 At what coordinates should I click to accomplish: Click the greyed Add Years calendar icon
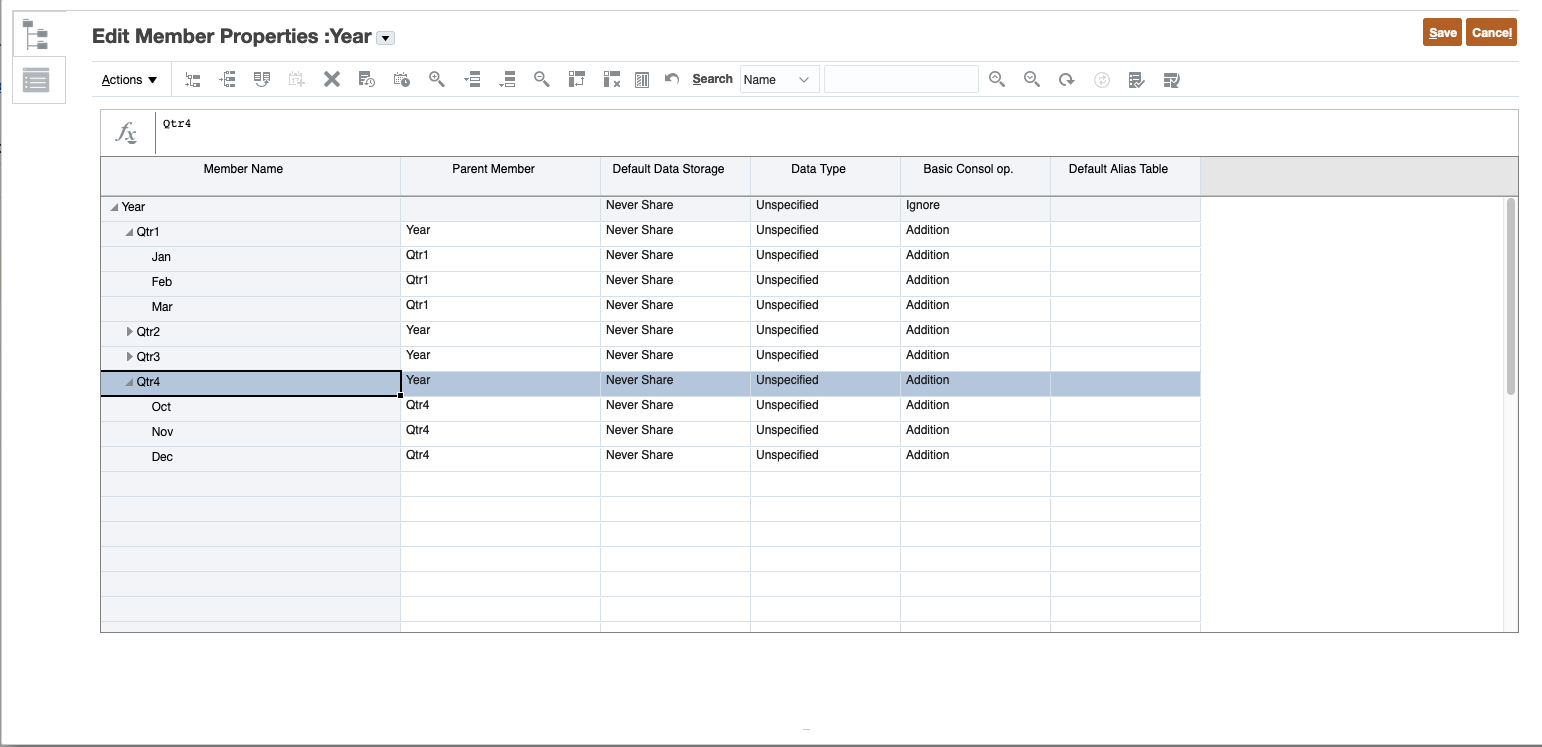296,80
